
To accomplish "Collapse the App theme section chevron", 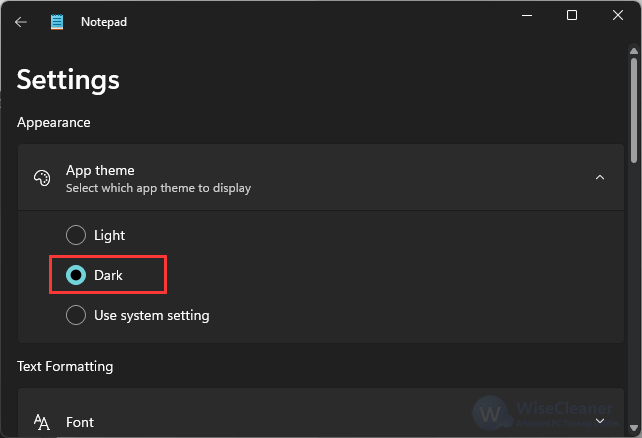I will click(x=600, y=177).
